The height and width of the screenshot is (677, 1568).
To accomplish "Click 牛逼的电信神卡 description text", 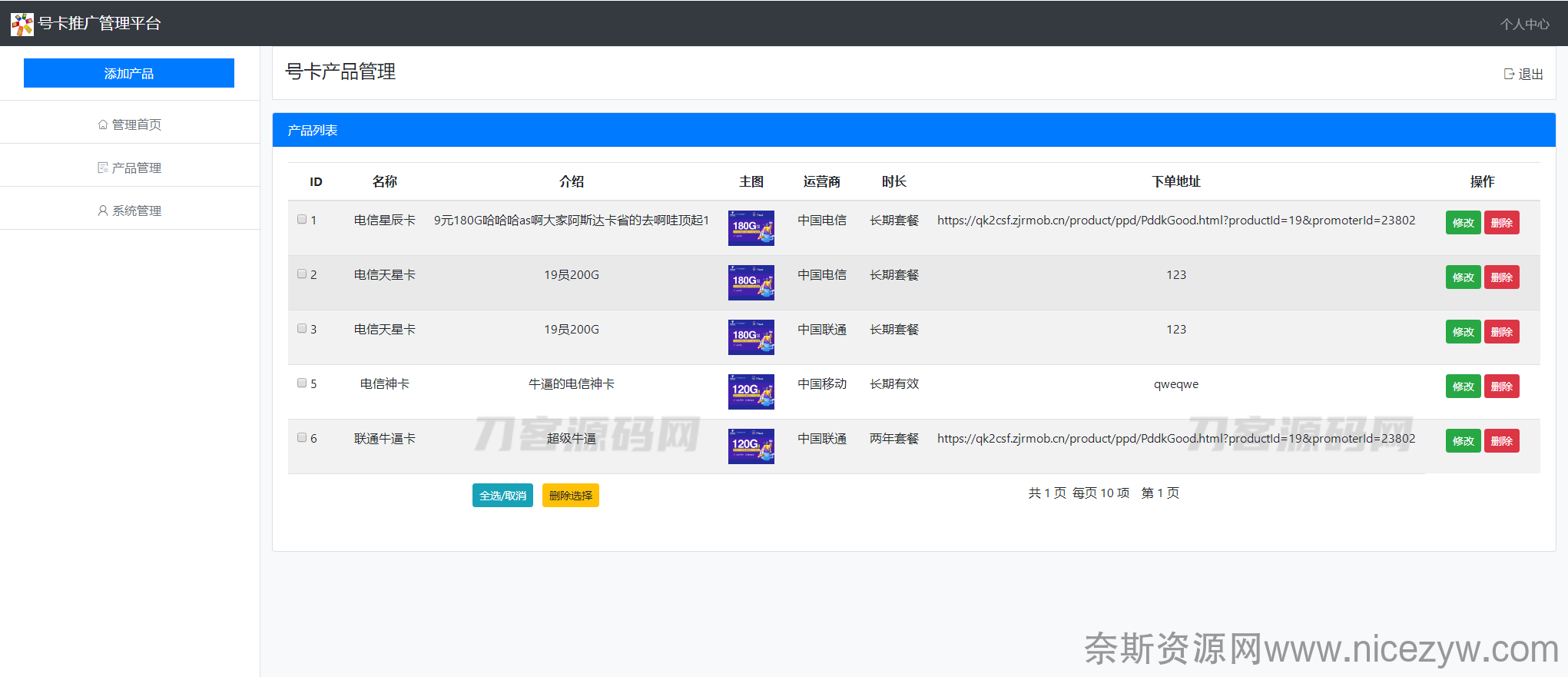I will 571,384.
